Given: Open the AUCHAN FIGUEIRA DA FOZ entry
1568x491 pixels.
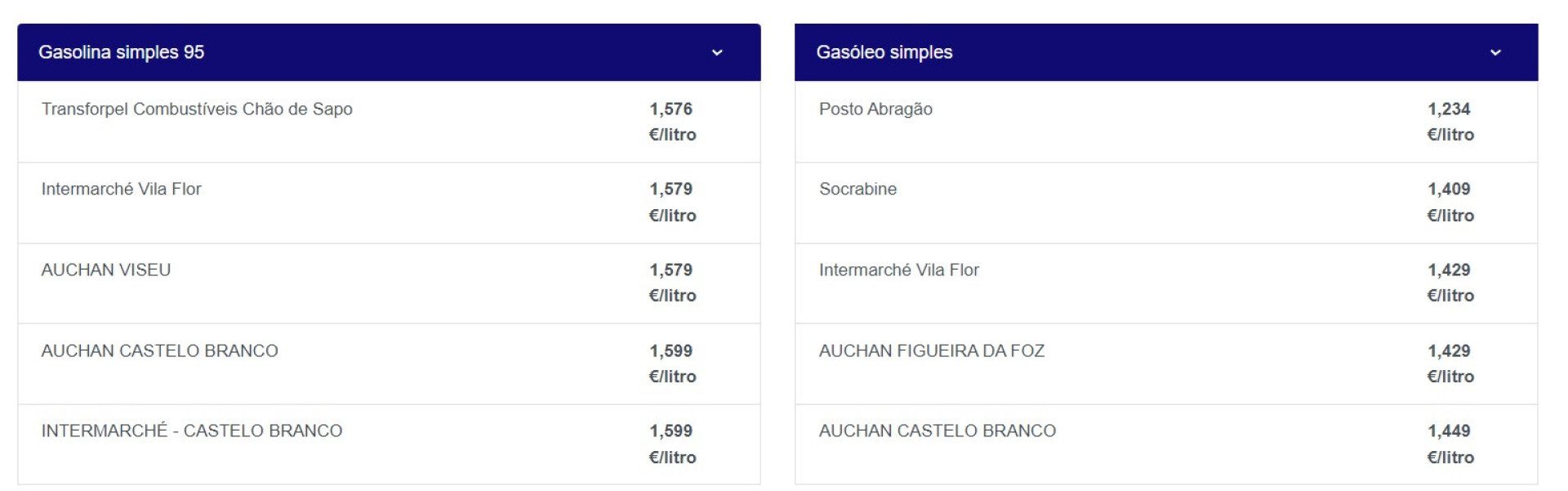Looking at the screenshot, I should point(932,351).
